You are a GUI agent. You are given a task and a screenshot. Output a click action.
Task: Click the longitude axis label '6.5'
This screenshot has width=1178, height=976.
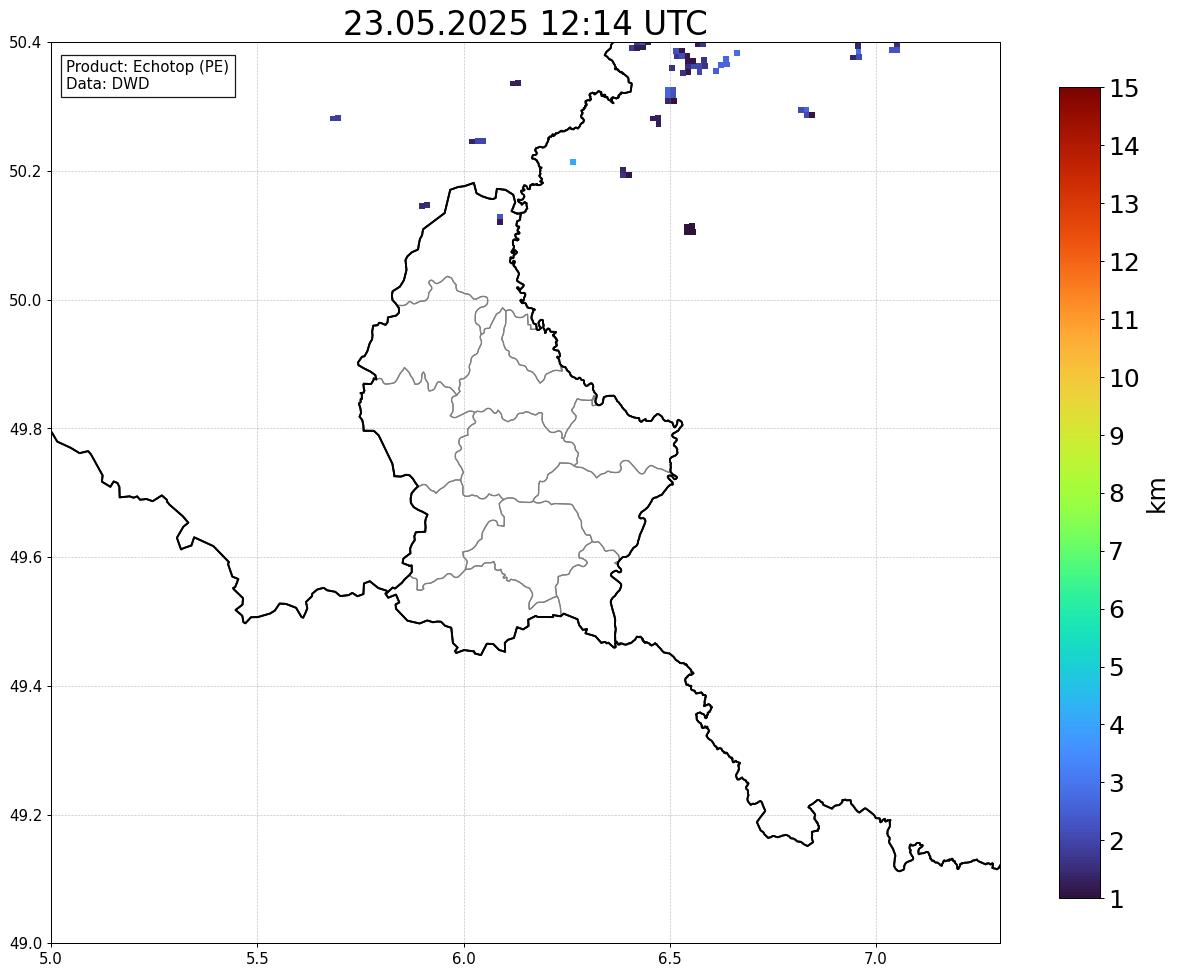(x=670, y=959)
